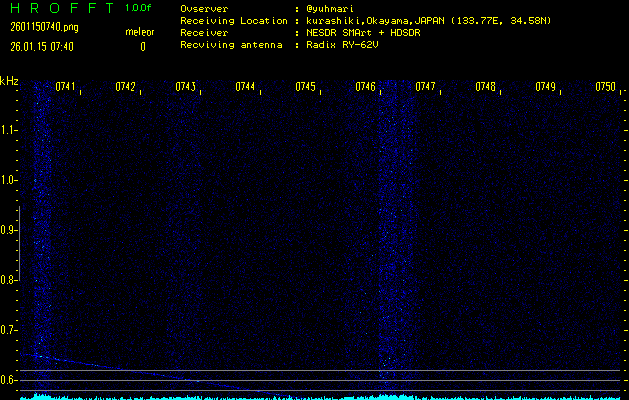Click the observer name @yuhmari
629x400 pixels.
click(x=329, y=9)
